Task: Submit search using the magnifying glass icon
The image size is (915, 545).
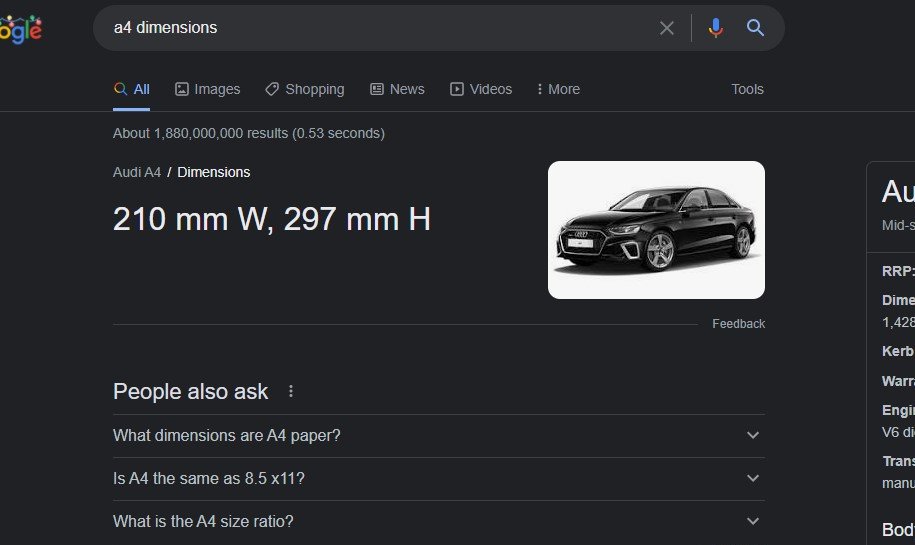Action: (x=755, y=27)
